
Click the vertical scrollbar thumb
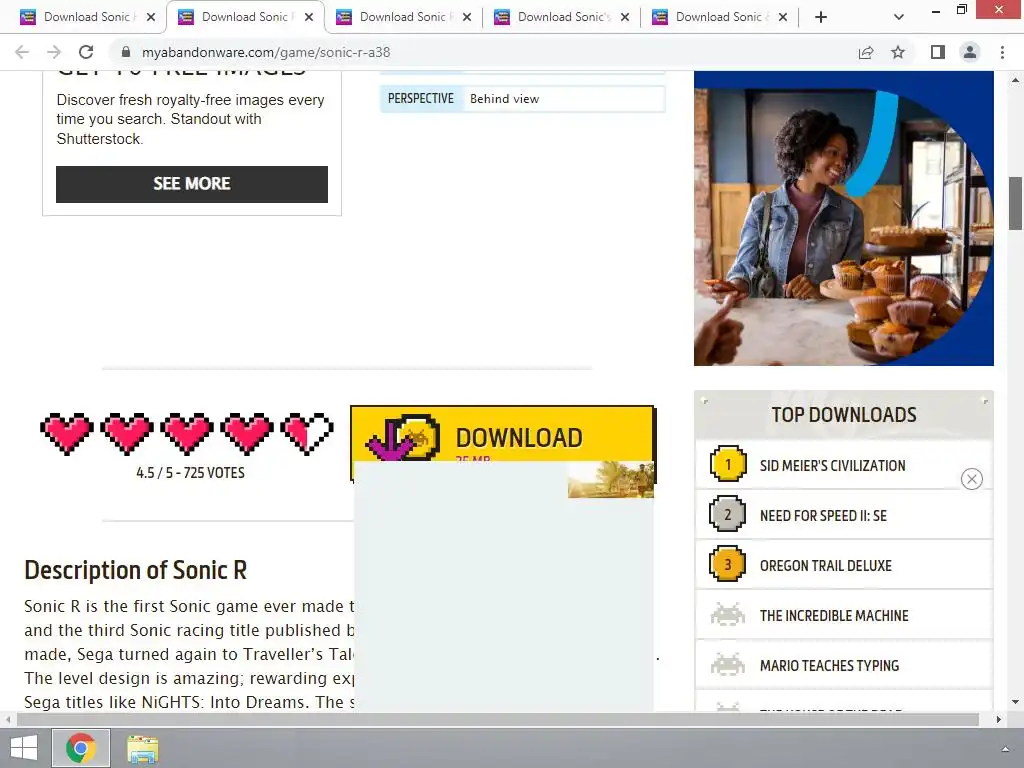1015,202
